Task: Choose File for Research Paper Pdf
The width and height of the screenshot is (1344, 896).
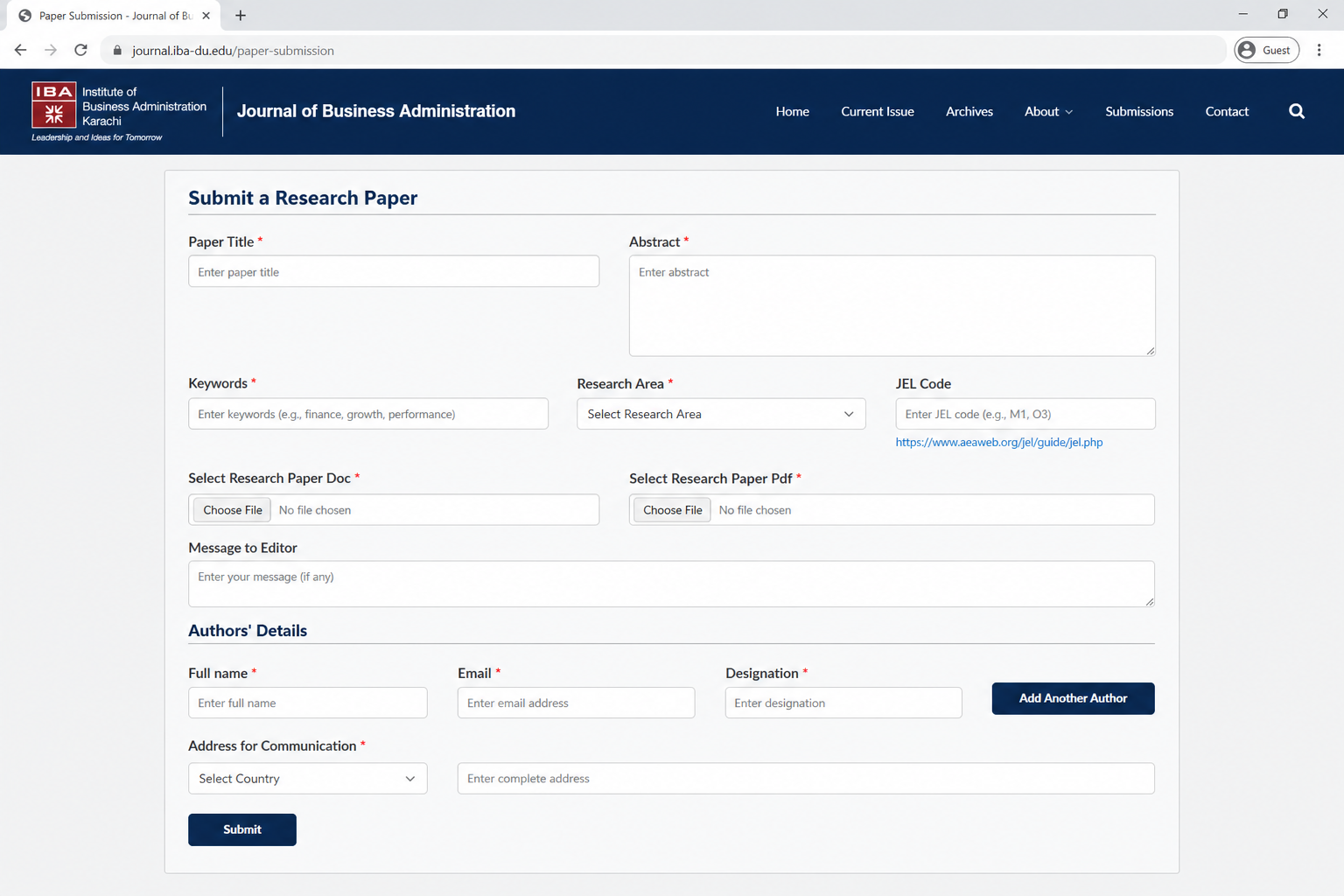Action: [672, 510]
